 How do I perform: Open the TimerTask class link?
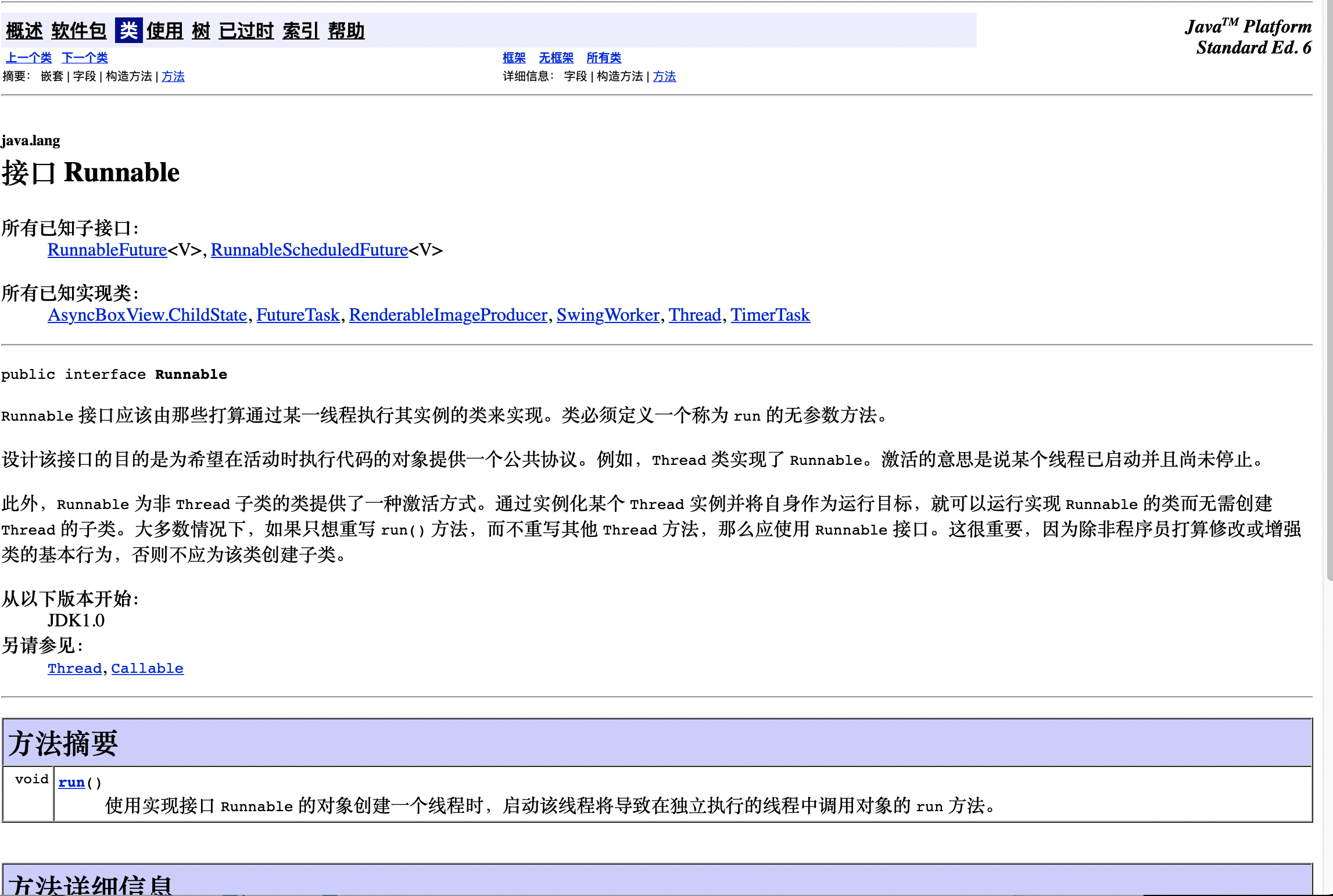coord(770,315)
